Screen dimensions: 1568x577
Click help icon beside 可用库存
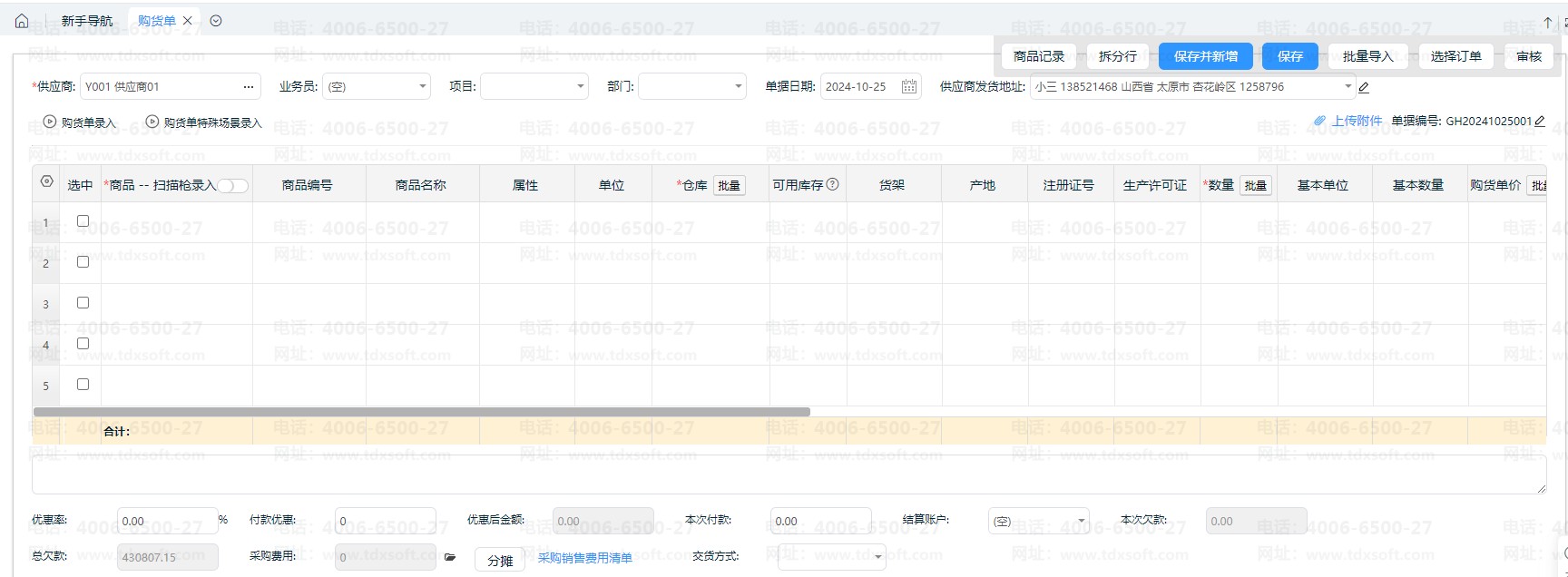coord(832,184)
